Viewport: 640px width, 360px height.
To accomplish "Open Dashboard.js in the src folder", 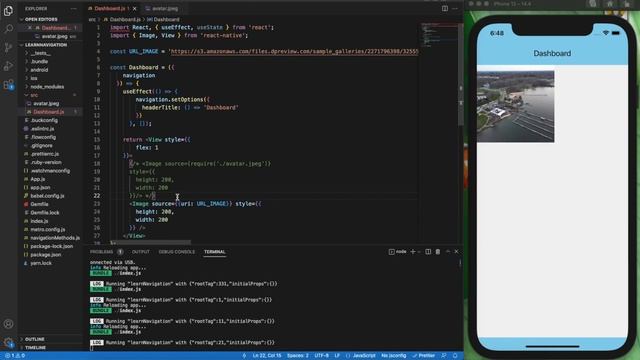I will point(49,112).
